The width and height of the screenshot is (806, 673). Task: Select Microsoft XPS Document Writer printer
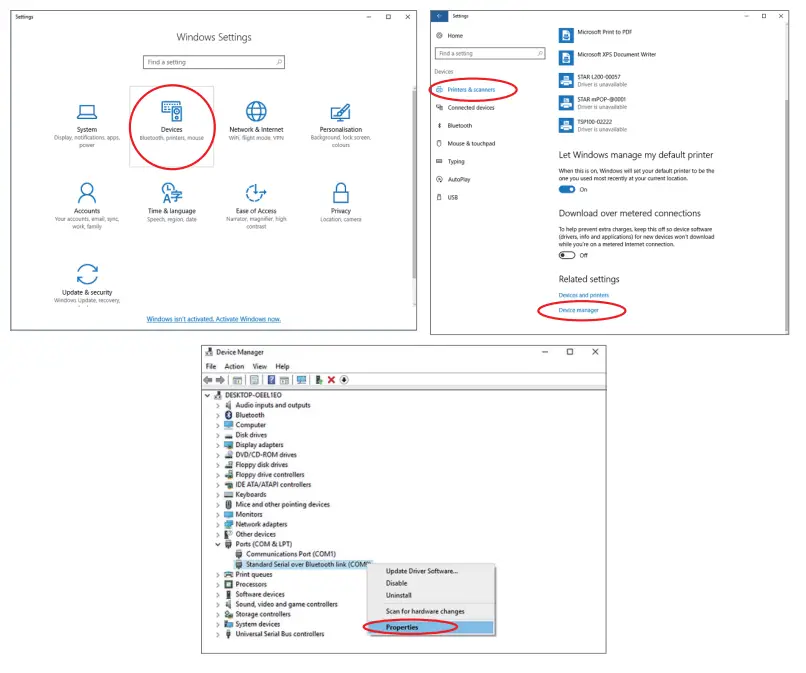(x=608, y=58)
